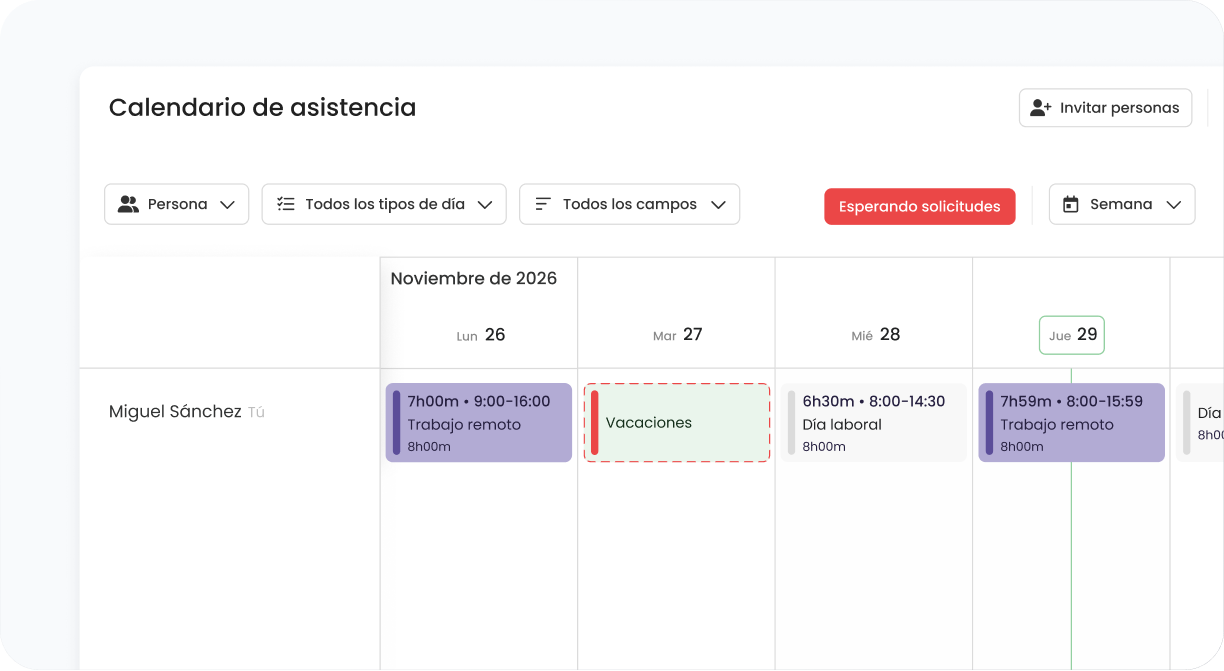Click the calendar icon next to Semana
1224x671 pixels.
(1071, 204)
